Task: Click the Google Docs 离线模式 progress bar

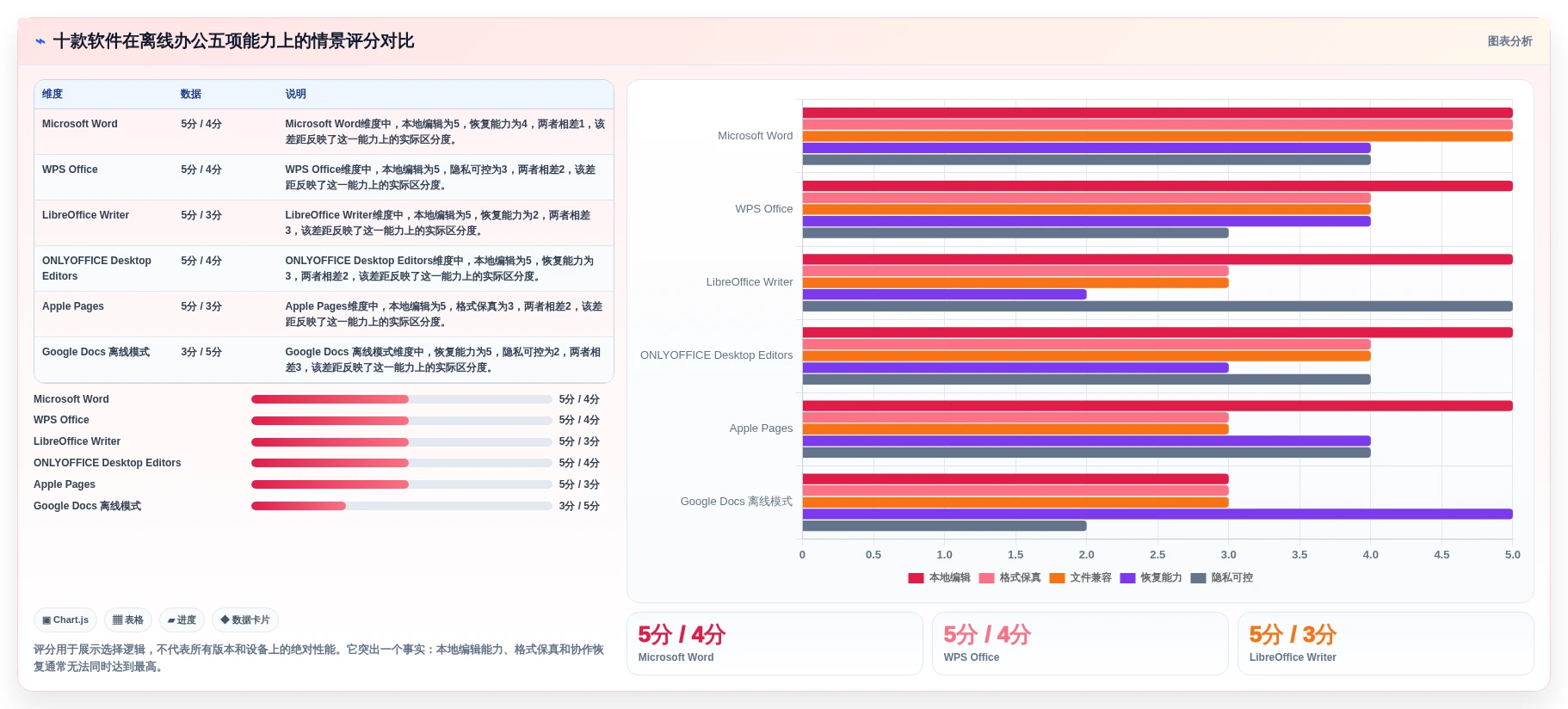Action: pos(402,506)
